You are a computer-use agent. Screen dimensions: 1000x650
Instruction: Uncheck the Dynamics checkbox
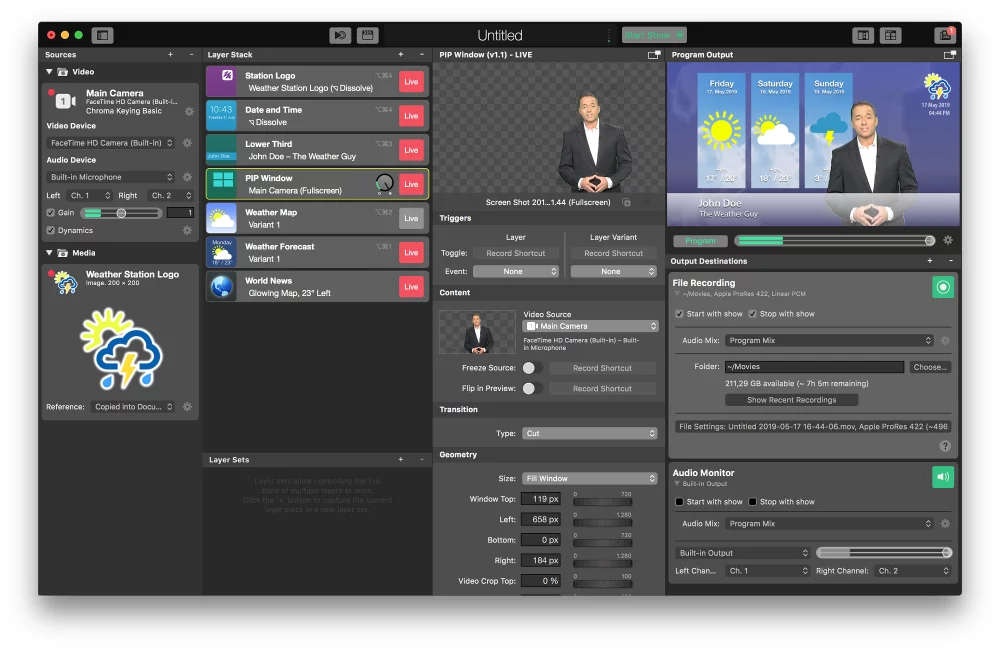pyautogui.click(x=50, y=230)
